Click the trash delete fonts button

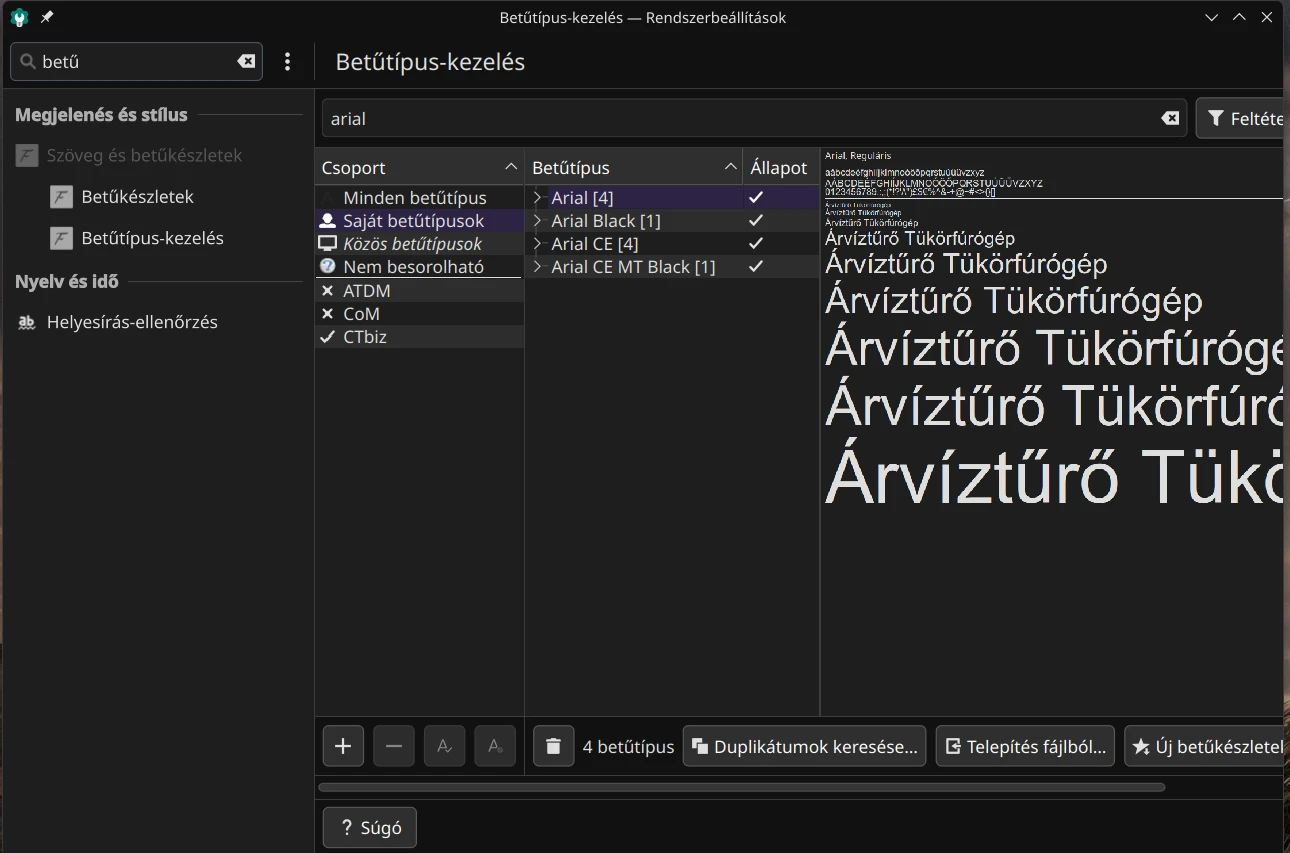point(554,746)
